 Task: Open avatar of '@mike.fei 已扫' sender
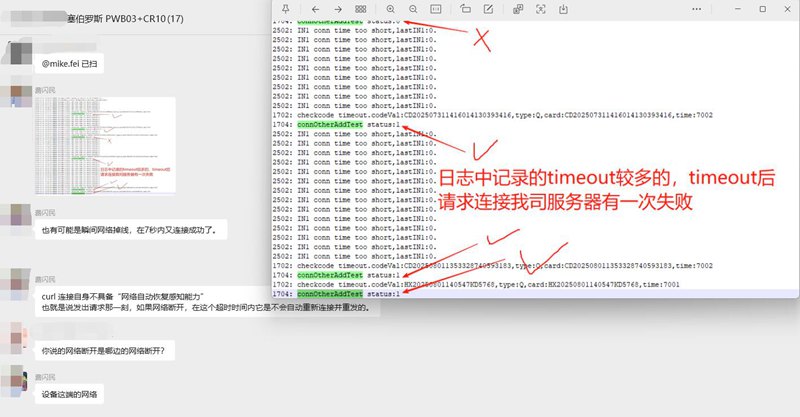pos(20,53)
